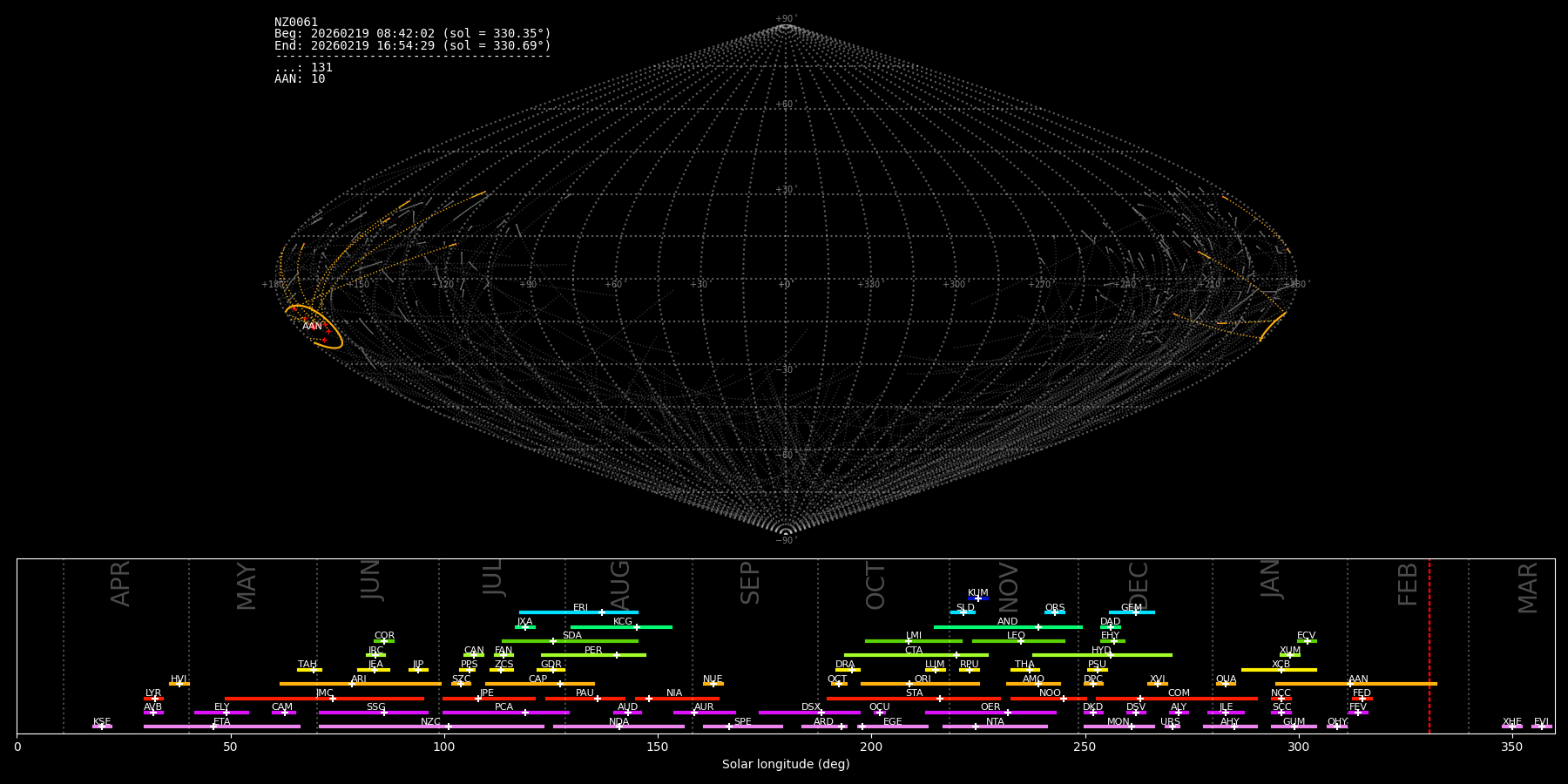Click the SPE shower label

pyautogui.click(x=742, y=722)
